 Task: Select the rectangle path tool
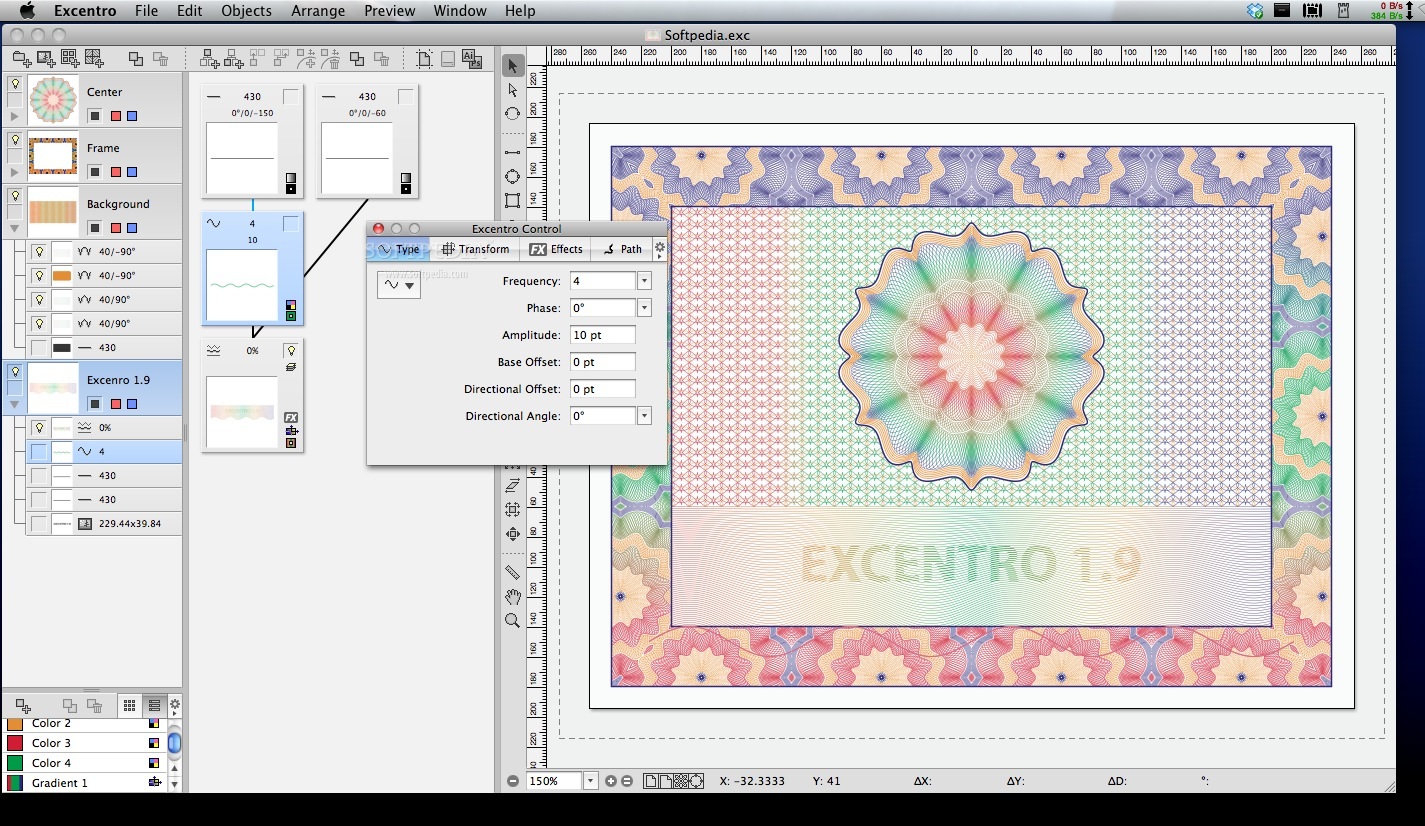pos(512,200)
